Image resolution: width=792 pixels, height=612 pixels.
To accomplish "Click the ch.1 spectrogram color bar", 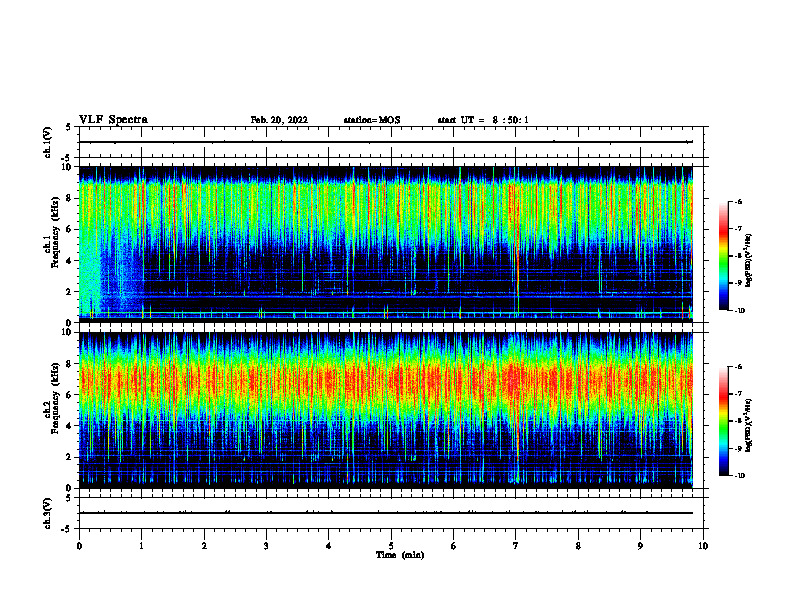I will pyautogui.click(x=723, y=256).
